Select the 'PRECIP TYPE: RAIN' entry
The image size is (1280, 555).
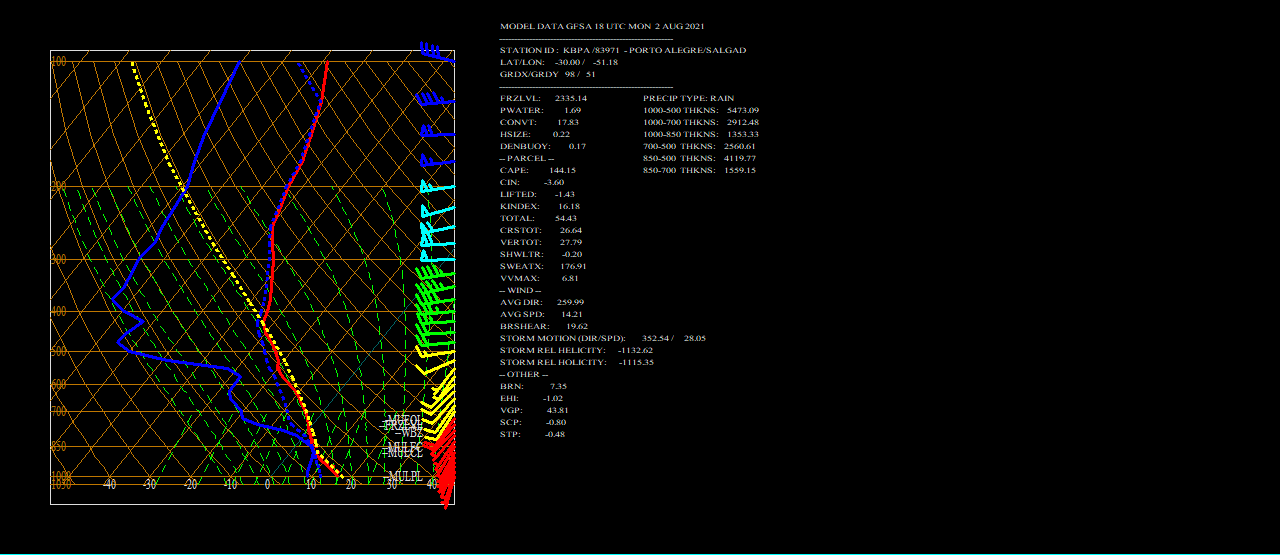coord(688,98)
